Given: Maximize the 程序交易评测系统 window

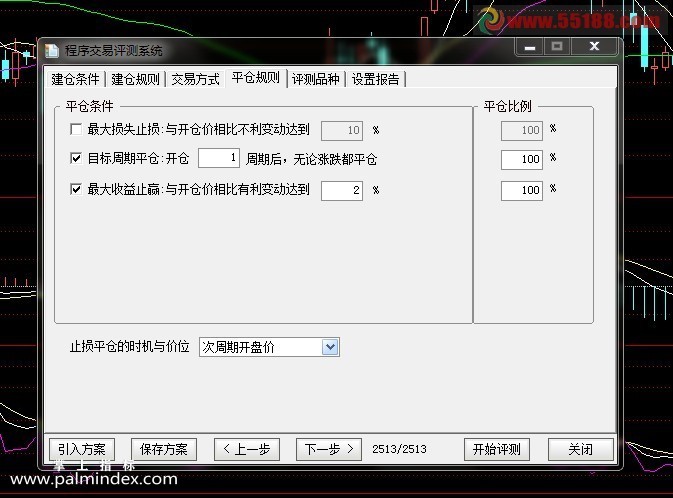Looking at the screenshot, I should pyautogui.click(x=557, y=46).
